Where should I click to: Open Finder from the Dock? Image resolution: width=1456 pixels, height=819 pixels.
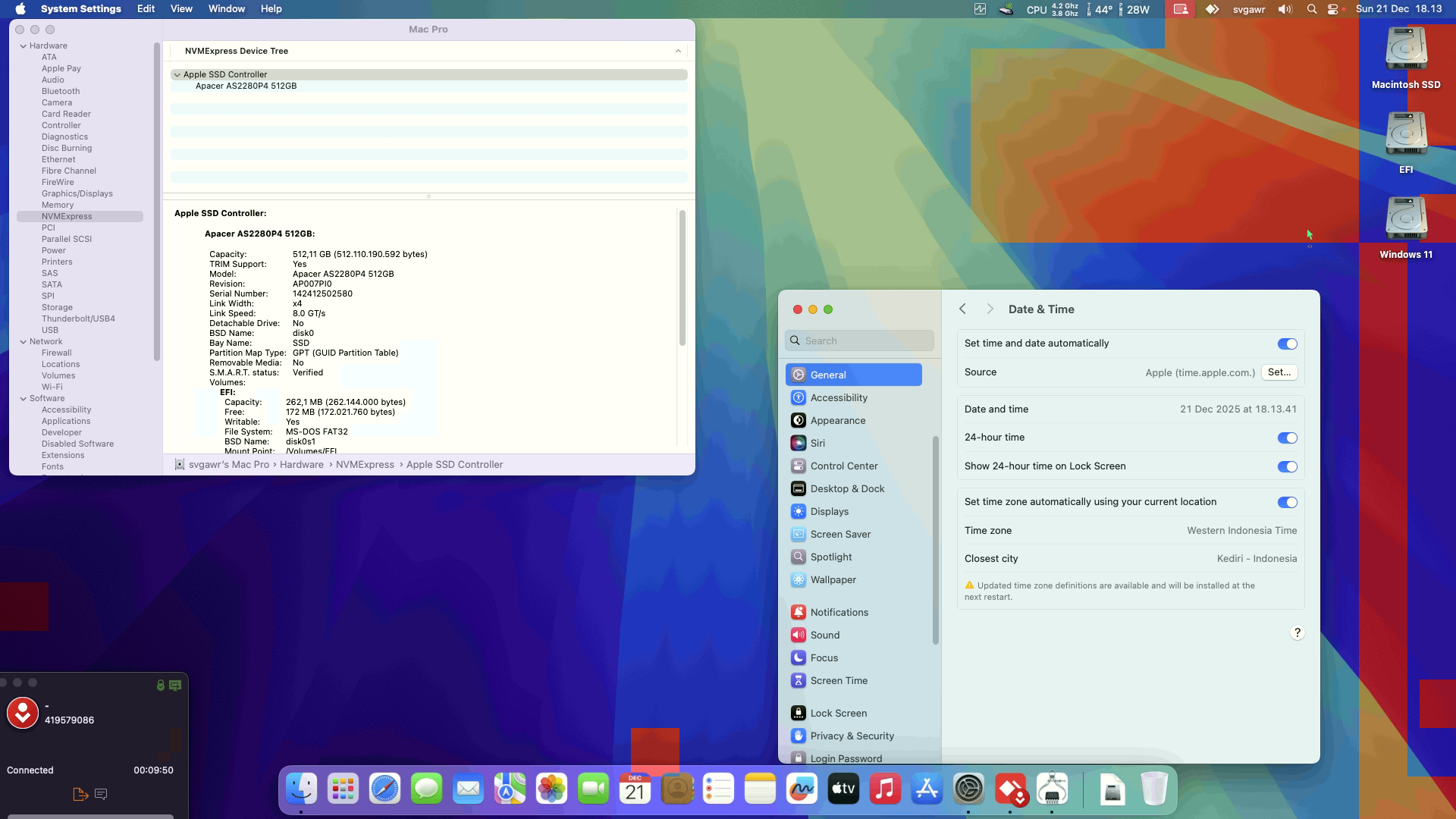301,789
